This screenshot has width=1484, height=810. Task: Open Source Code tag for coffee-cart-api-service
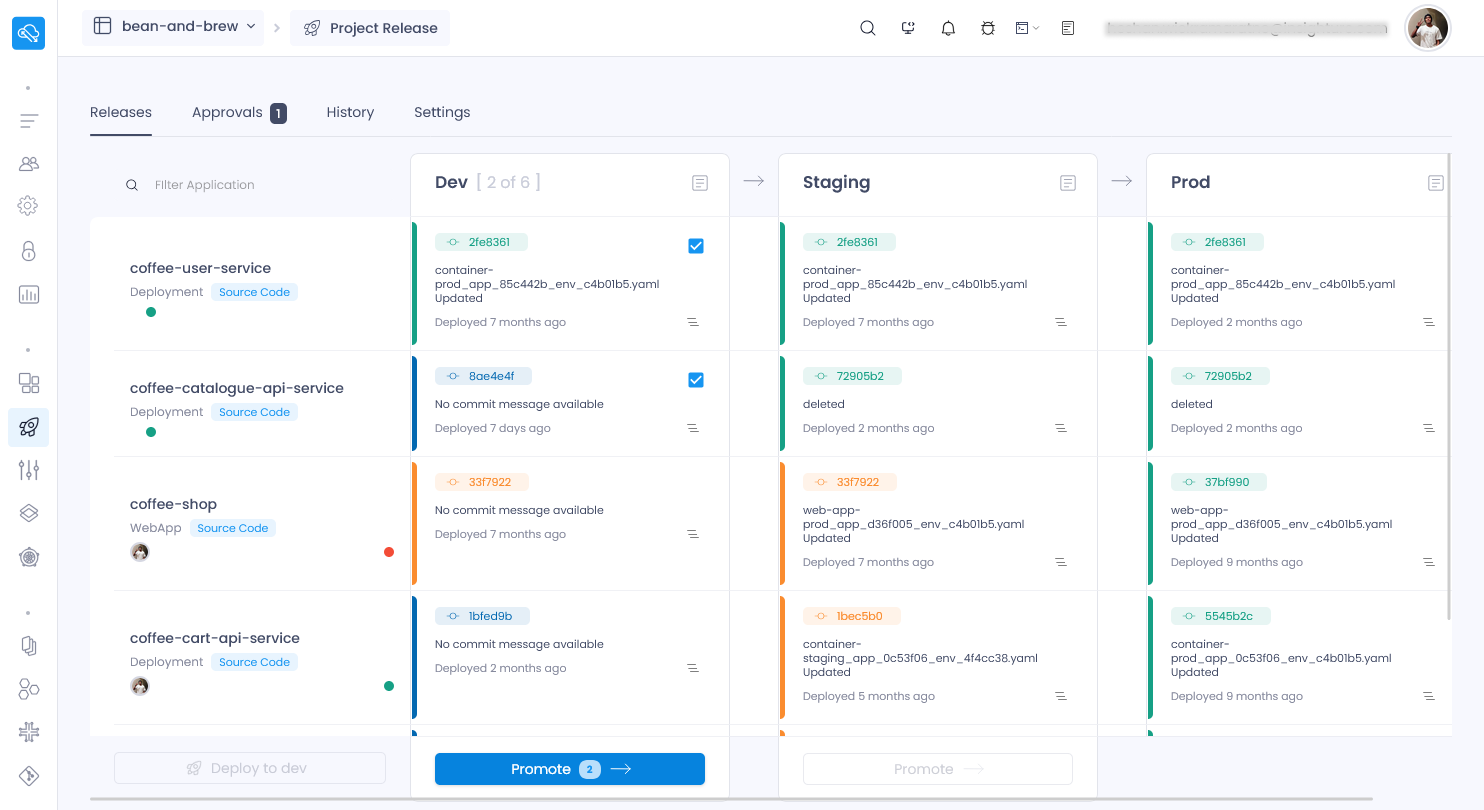pyautogui.click(x=254, y=662)
